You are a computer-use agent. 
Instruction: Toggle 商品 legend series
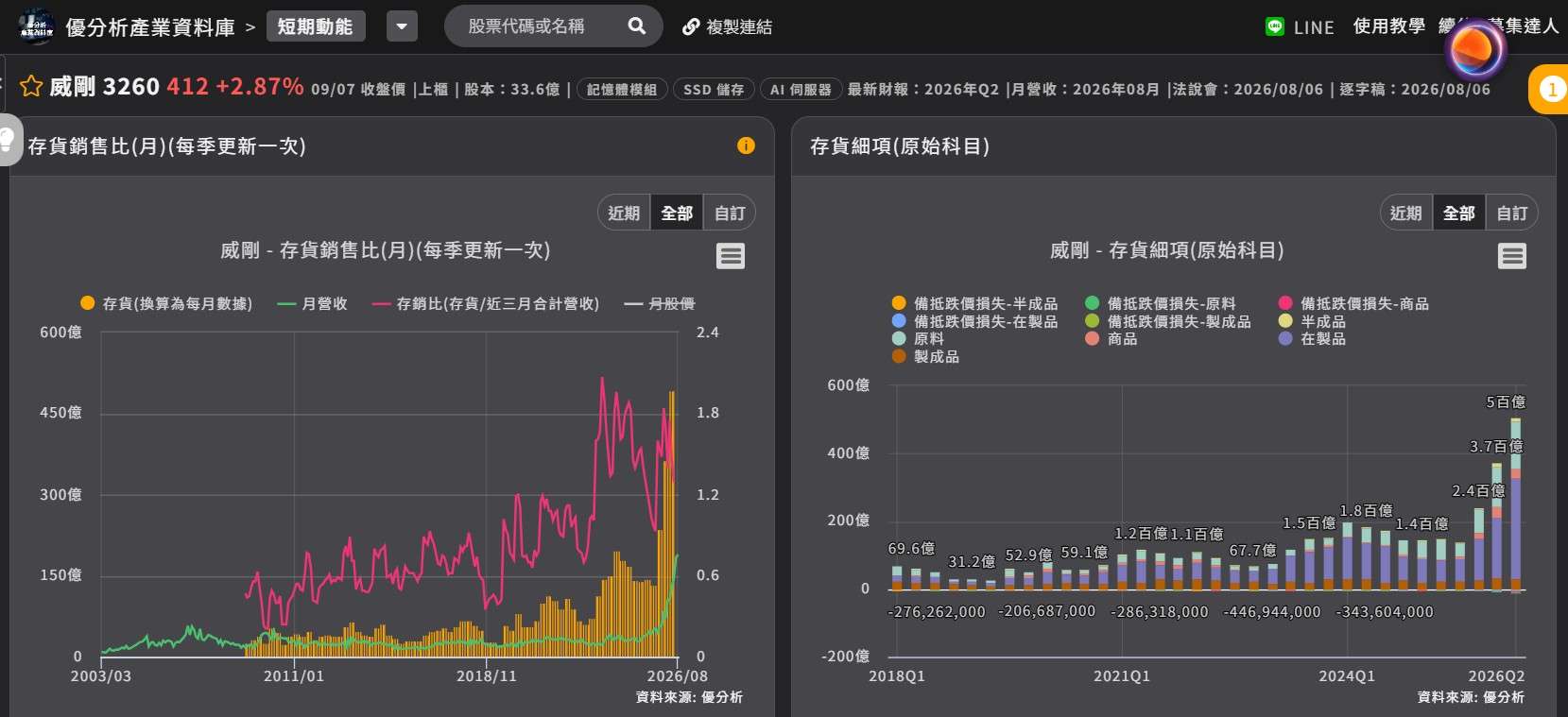pos(1111,338)
